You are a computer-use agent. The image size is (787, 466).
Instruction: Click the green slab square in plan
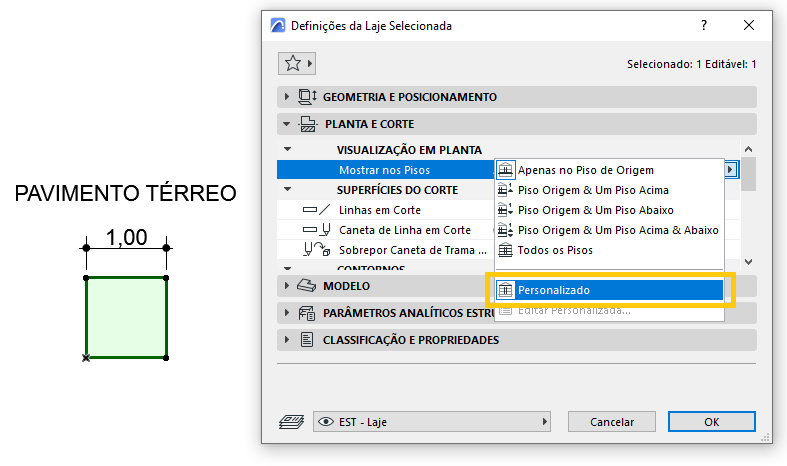[125, 317]
